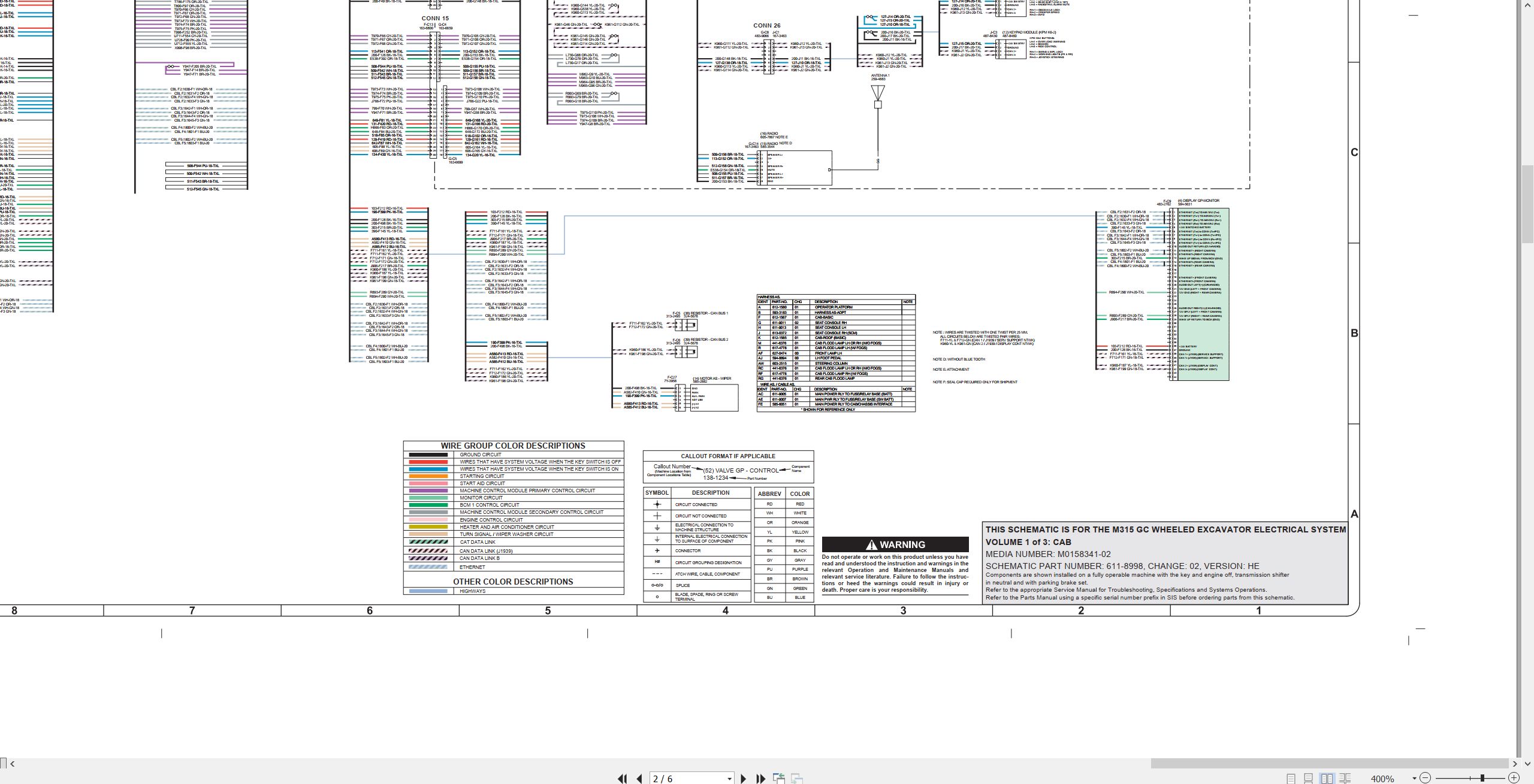Click the STARTING CIRCUIT orange swatch
Image resolution: width=1534 pixels, height=784 pixels.
pos(428,476)
